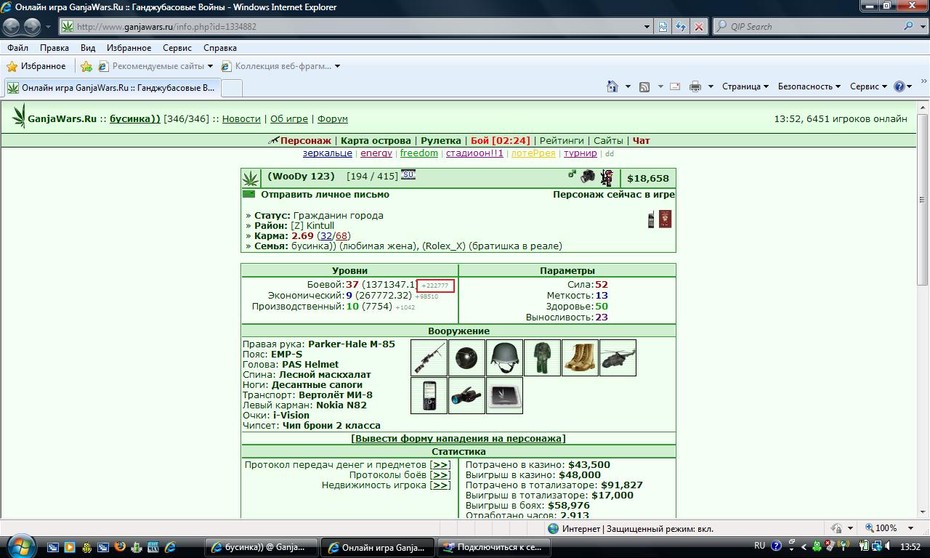Image resolution: width=930 pixels, height=558 pixels.
Task: Expand the Страница toolbar dropdown
Action: click(x=745, y=87)
